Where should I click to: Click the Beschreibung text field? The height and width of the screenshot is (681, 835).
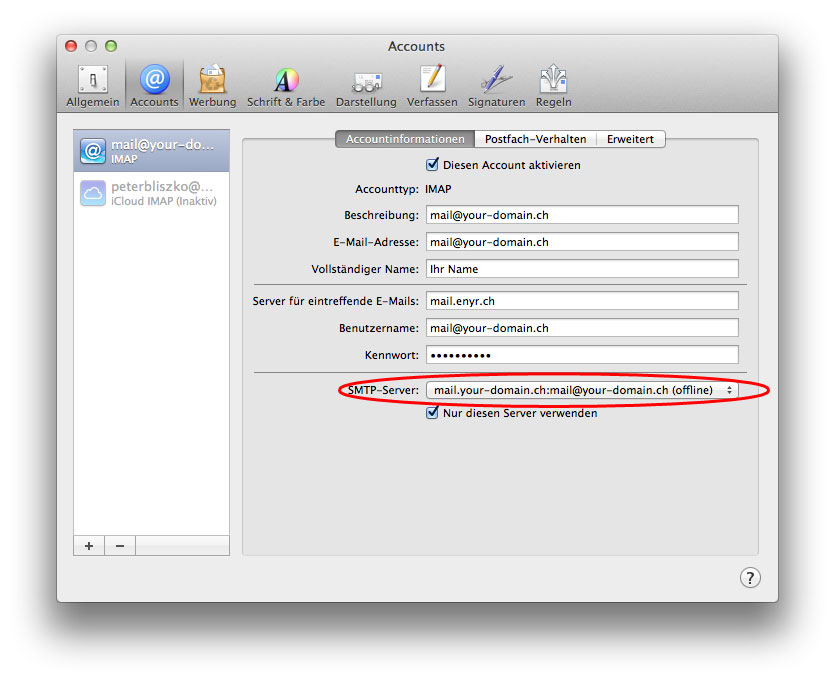tap(581, 215)
